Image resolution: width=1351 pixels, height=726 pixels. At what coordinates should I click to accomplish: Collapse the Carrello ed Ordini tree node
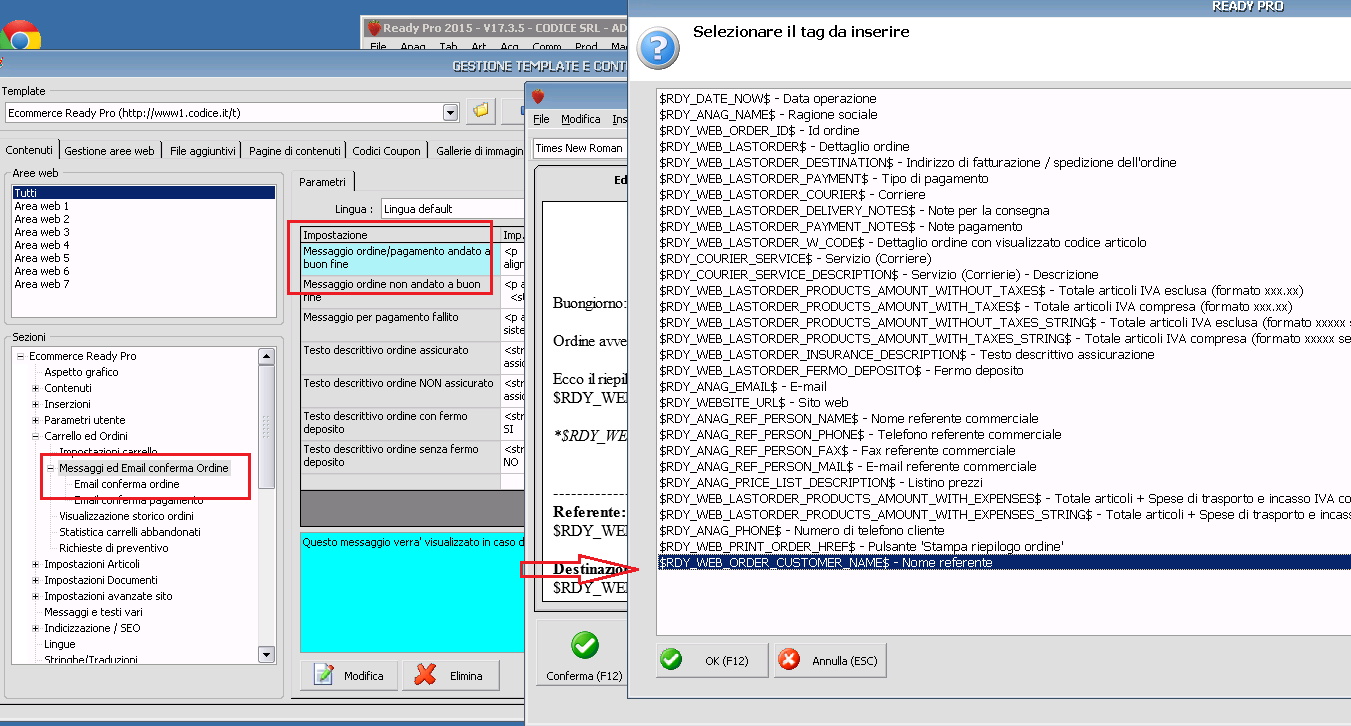click(36, 436)
